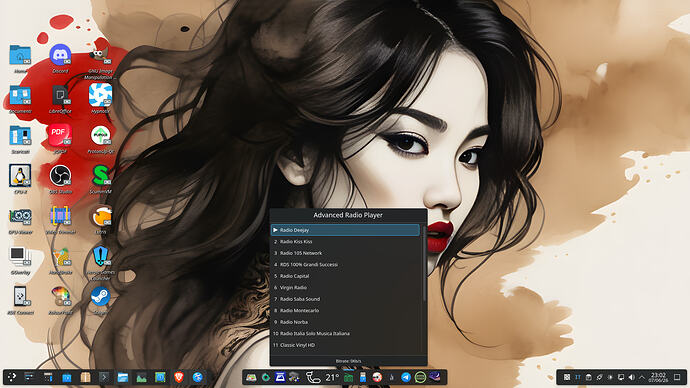
Task: Select Radio Capital station
Action: coord(345,276)
